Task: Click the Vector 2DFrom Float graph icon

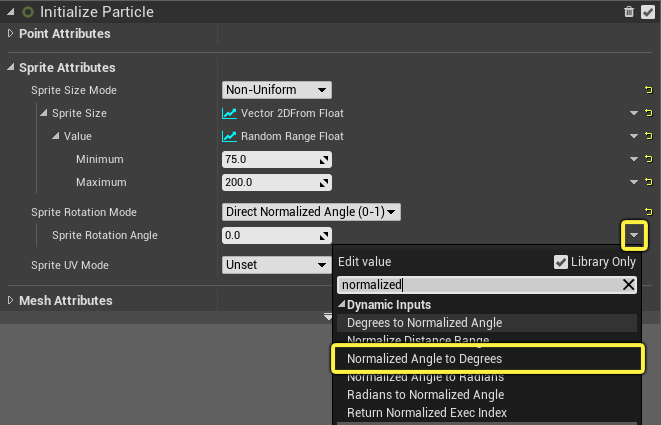Action: 229,113
